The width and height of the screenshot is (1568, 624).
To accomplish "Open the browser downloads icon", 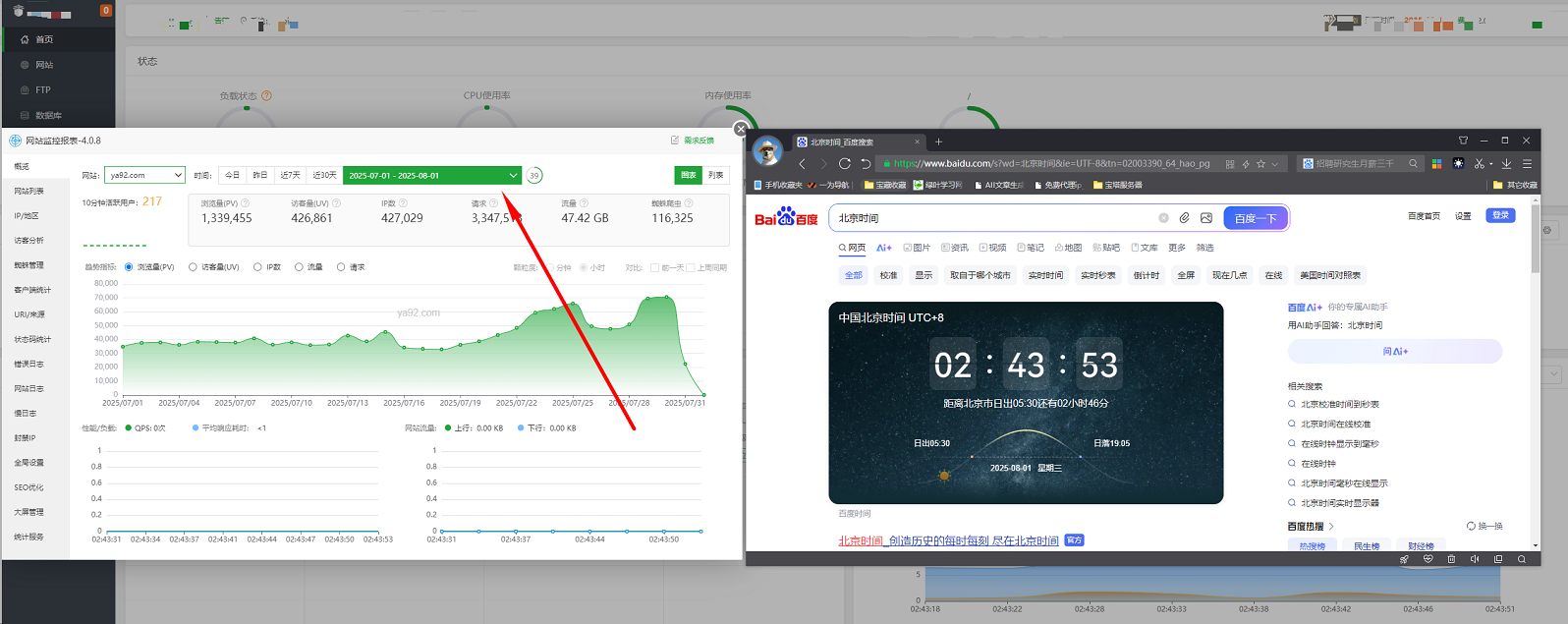I will (1506, 164).
